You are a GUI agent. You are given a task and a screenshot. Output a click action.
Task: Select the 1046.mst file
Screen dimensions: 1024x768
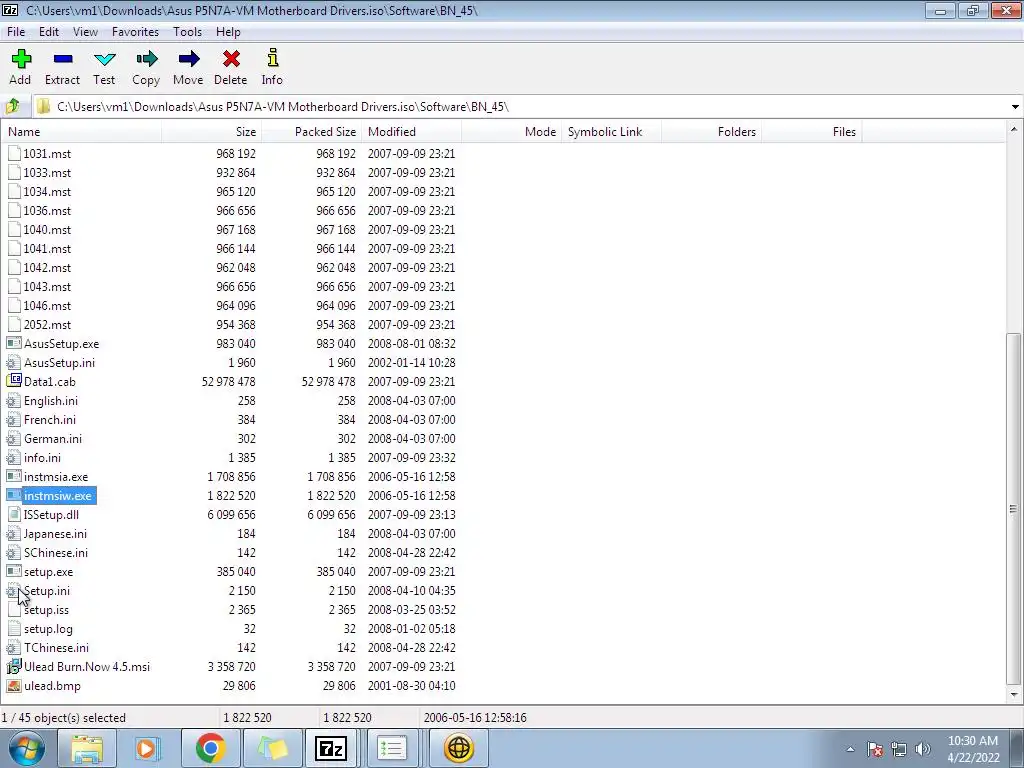[x=47, y=306]
